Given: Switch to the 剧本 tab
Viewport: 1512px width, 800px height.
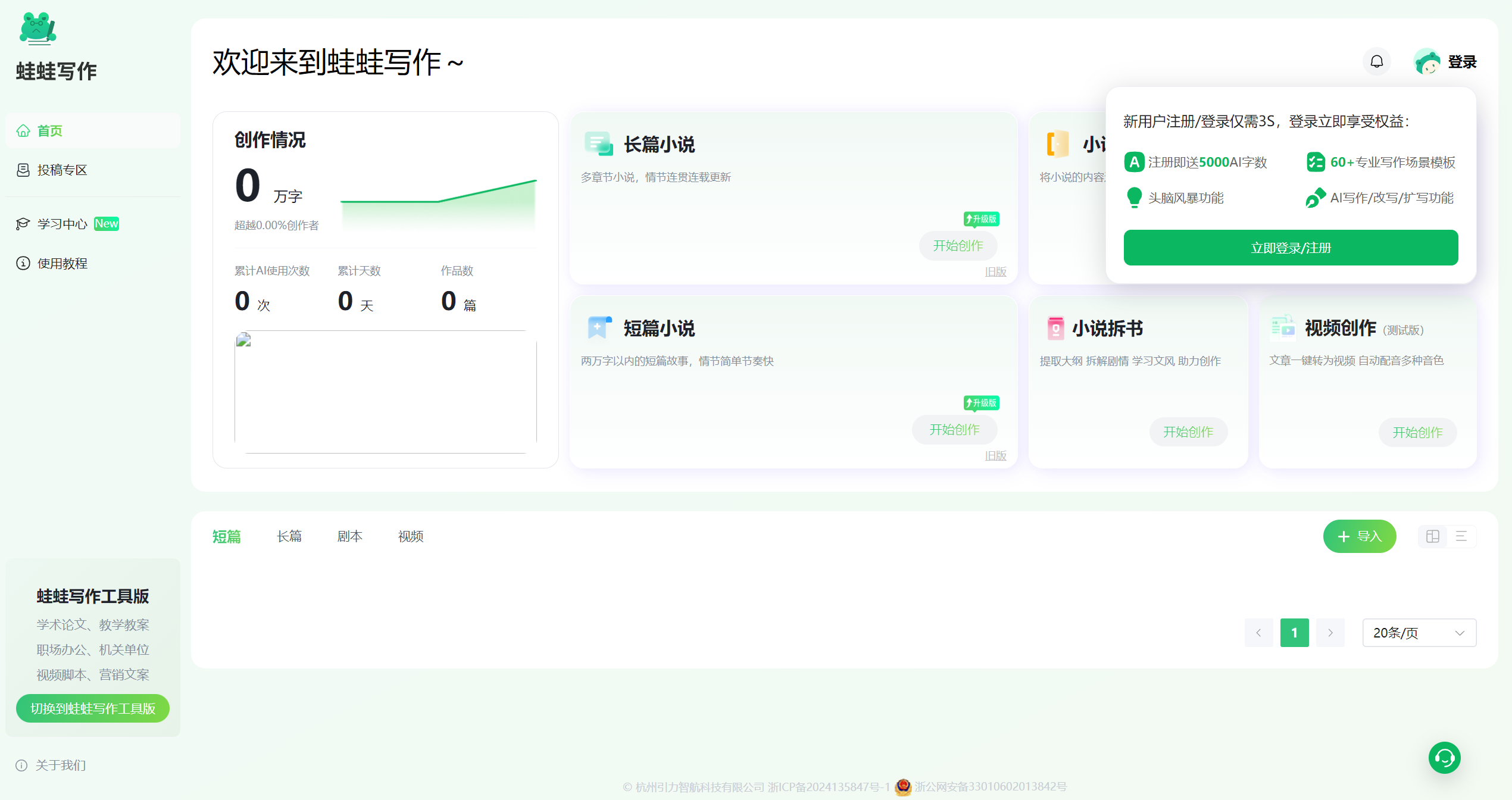Looking at the screenshot, I should click(350, 536).
